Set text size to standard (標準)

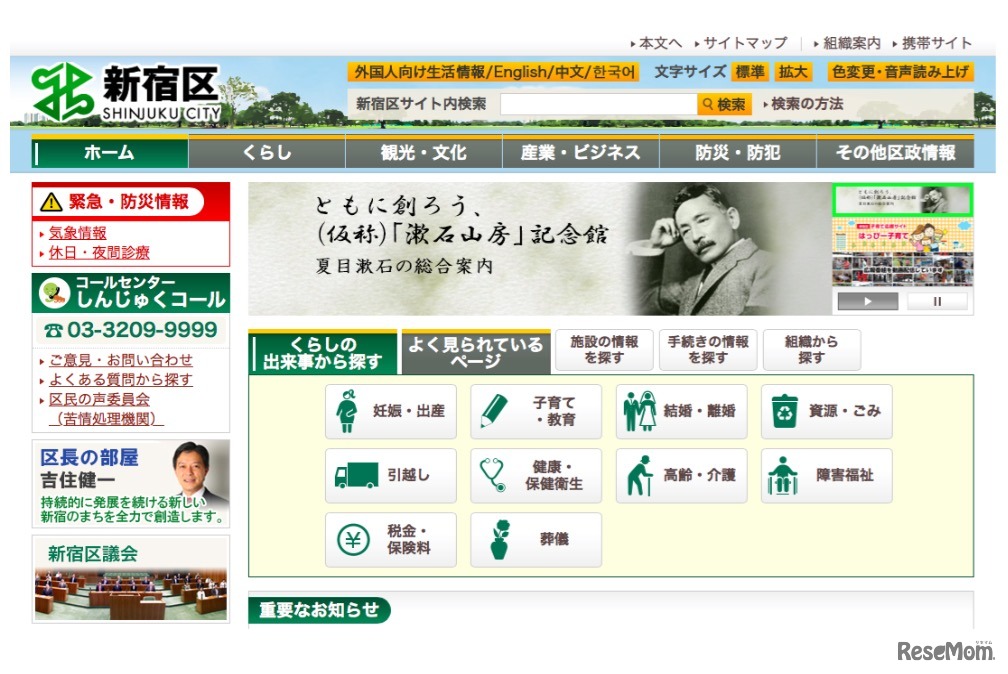[x=749, y=72]
